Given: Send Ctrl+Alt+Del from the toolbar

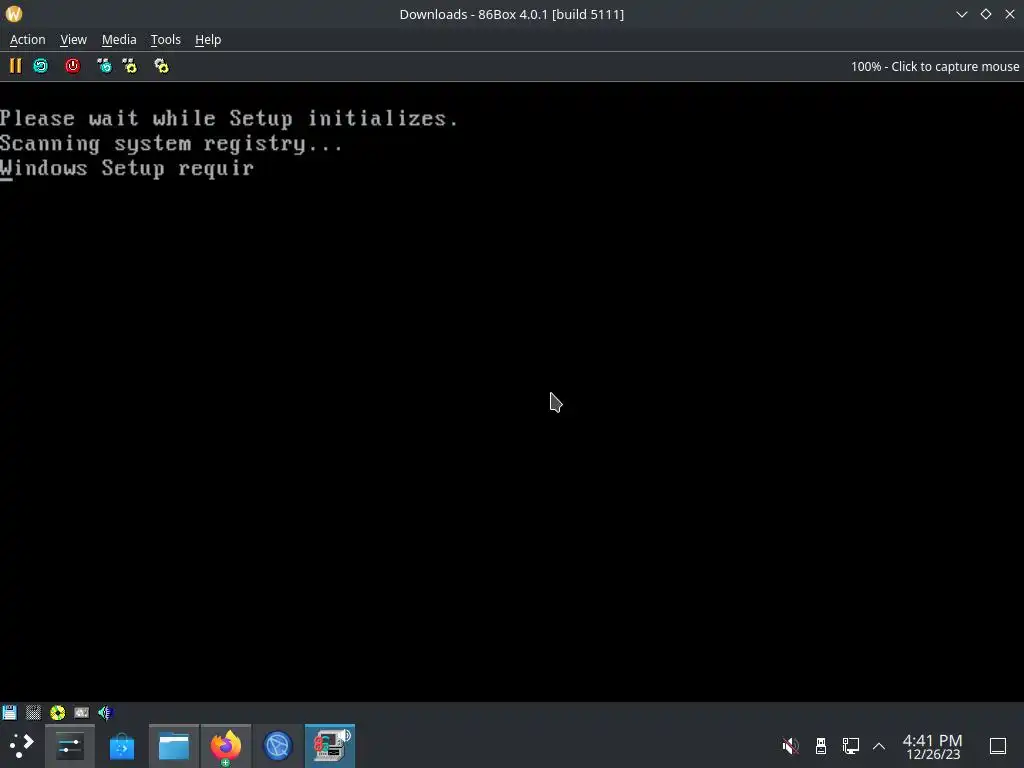Looking at the screenshot, I should pyautogui.click(x=104, y=66).
